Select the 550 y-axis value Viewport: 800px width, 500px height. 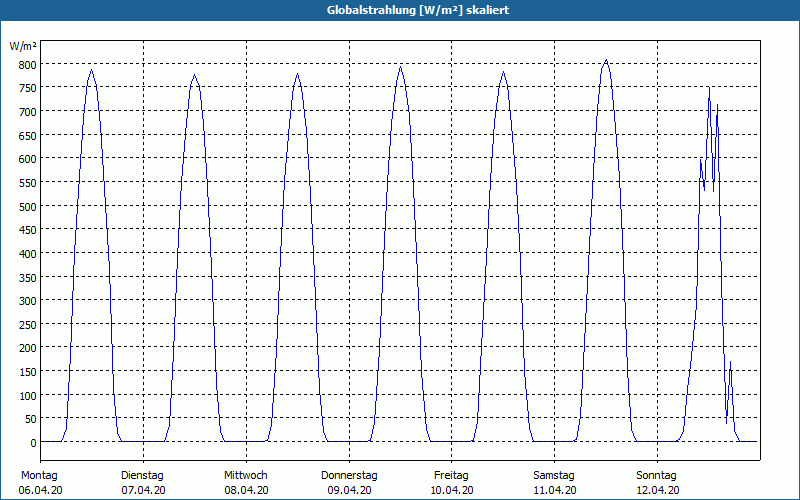pos(28,183)
